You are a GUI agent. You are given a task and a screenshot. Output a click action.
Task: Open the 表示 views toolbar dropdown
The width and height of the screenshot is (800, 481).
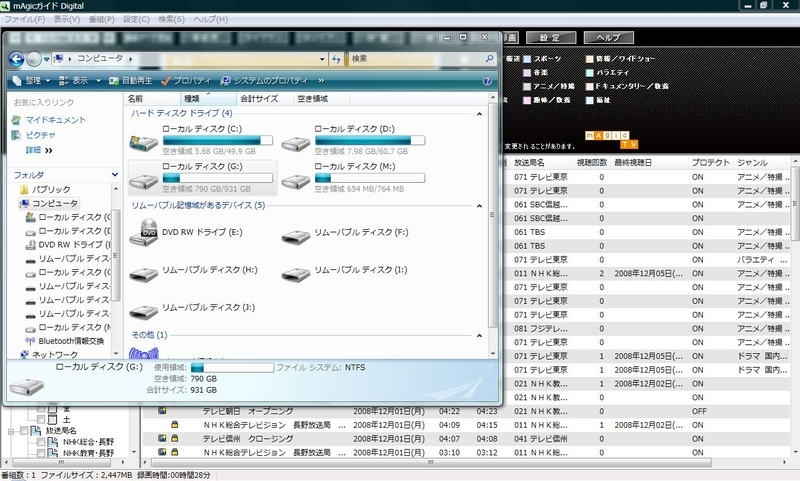tap(80, 81)
